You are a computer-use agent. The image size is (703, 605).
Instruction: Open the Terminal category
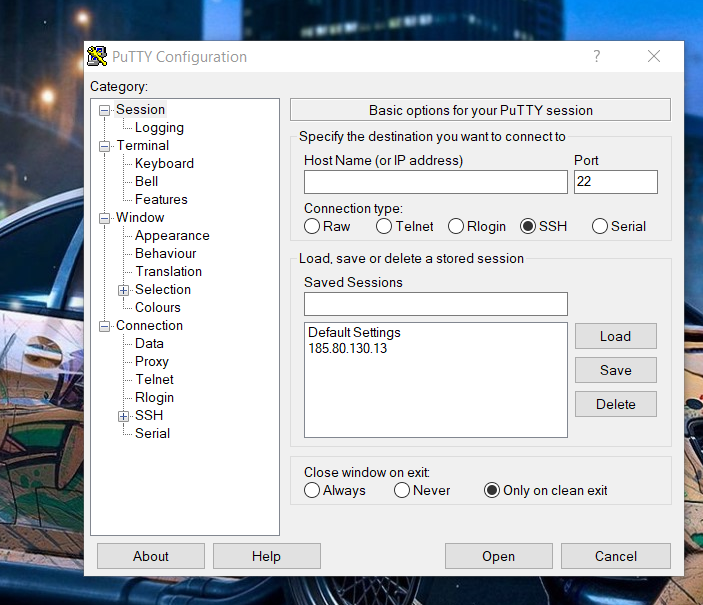(x=143, y=146)
